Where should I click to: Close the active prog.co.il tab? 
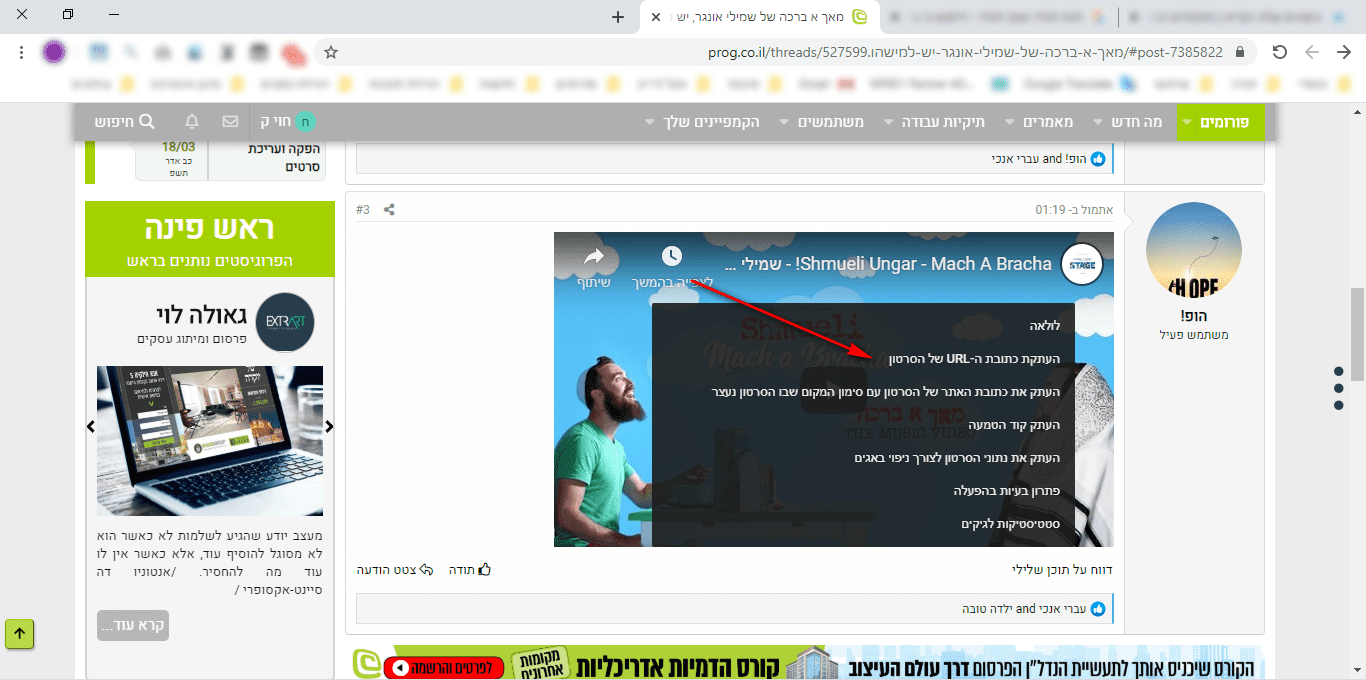point(655,17)
